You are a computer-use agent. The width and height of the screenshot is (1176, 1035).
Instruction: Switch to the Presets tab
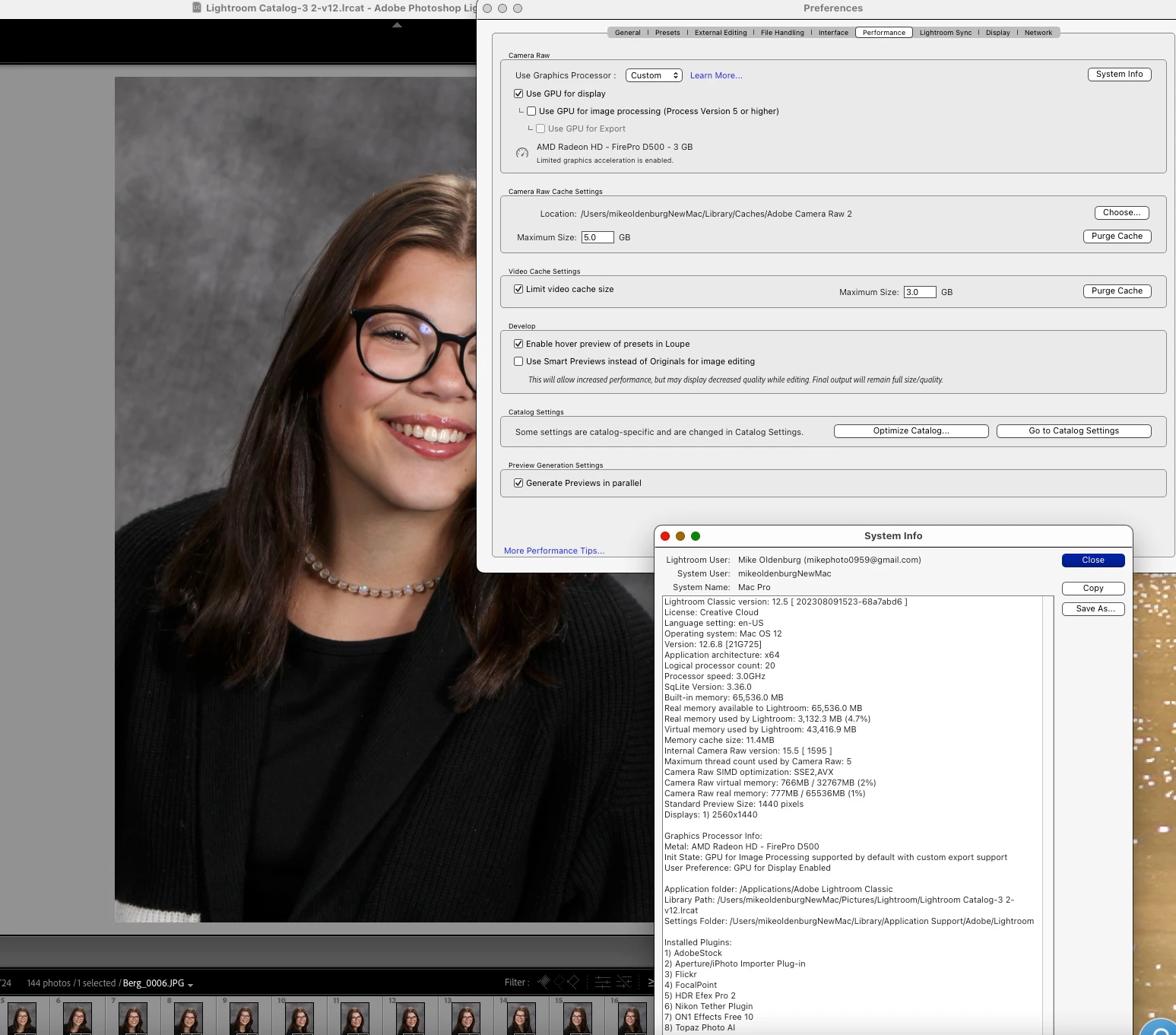(667, 33)
